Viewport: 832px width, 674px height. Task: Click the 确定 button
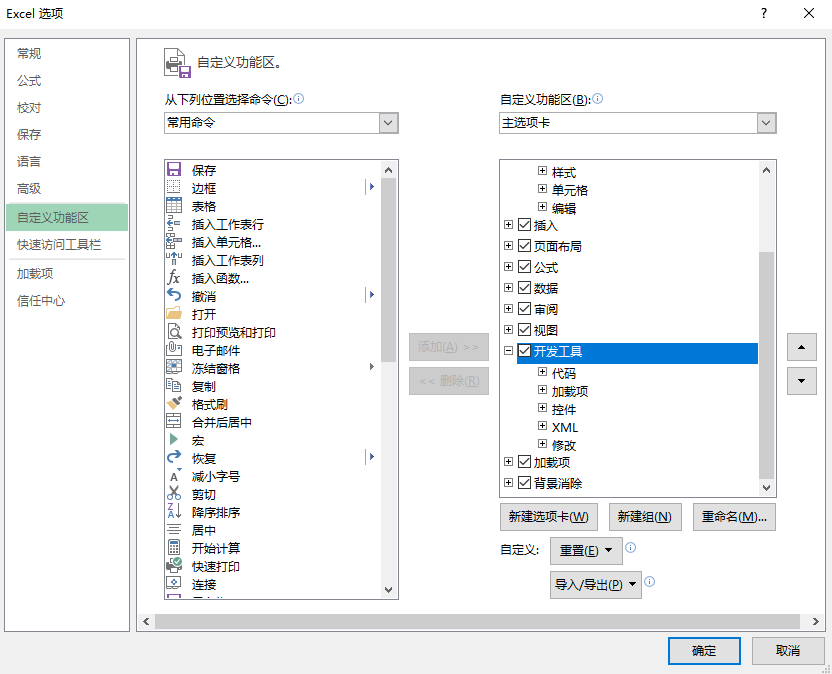pyautogui.click(x=704, y=651)
